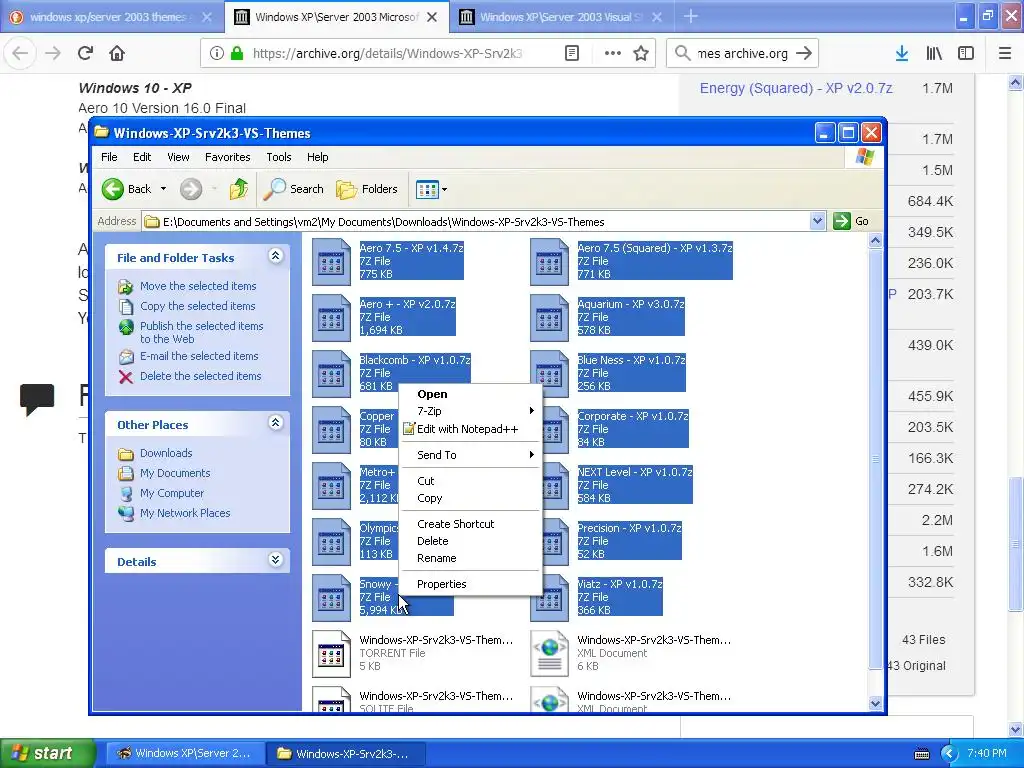Choose Rename in the context menu

(471, 558)
